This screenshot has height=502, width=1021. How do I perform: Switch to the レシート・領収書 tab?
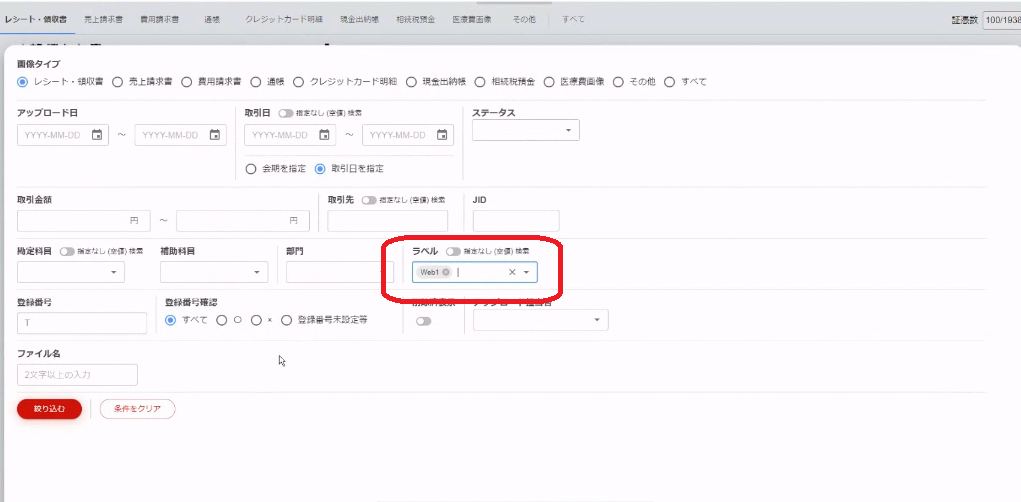click(36, 20)
